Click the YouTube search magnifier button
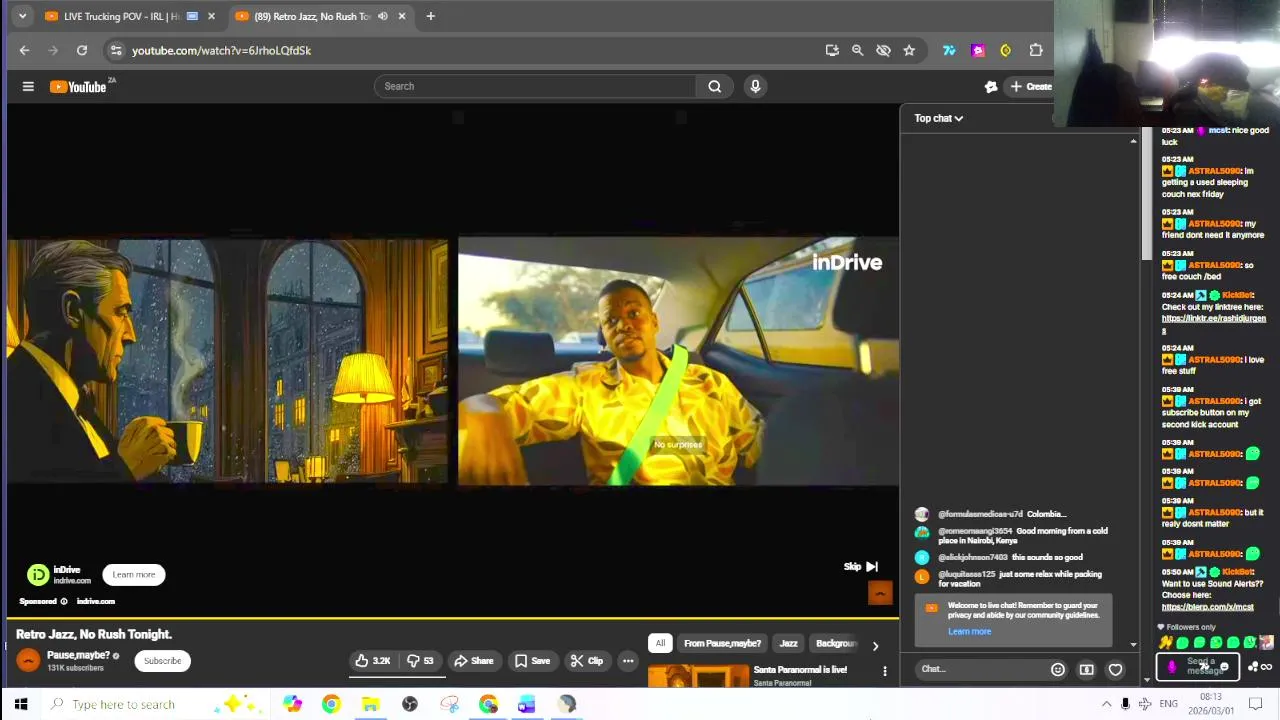This screenshot has height=720, width=1280. [x=714, y=86]
